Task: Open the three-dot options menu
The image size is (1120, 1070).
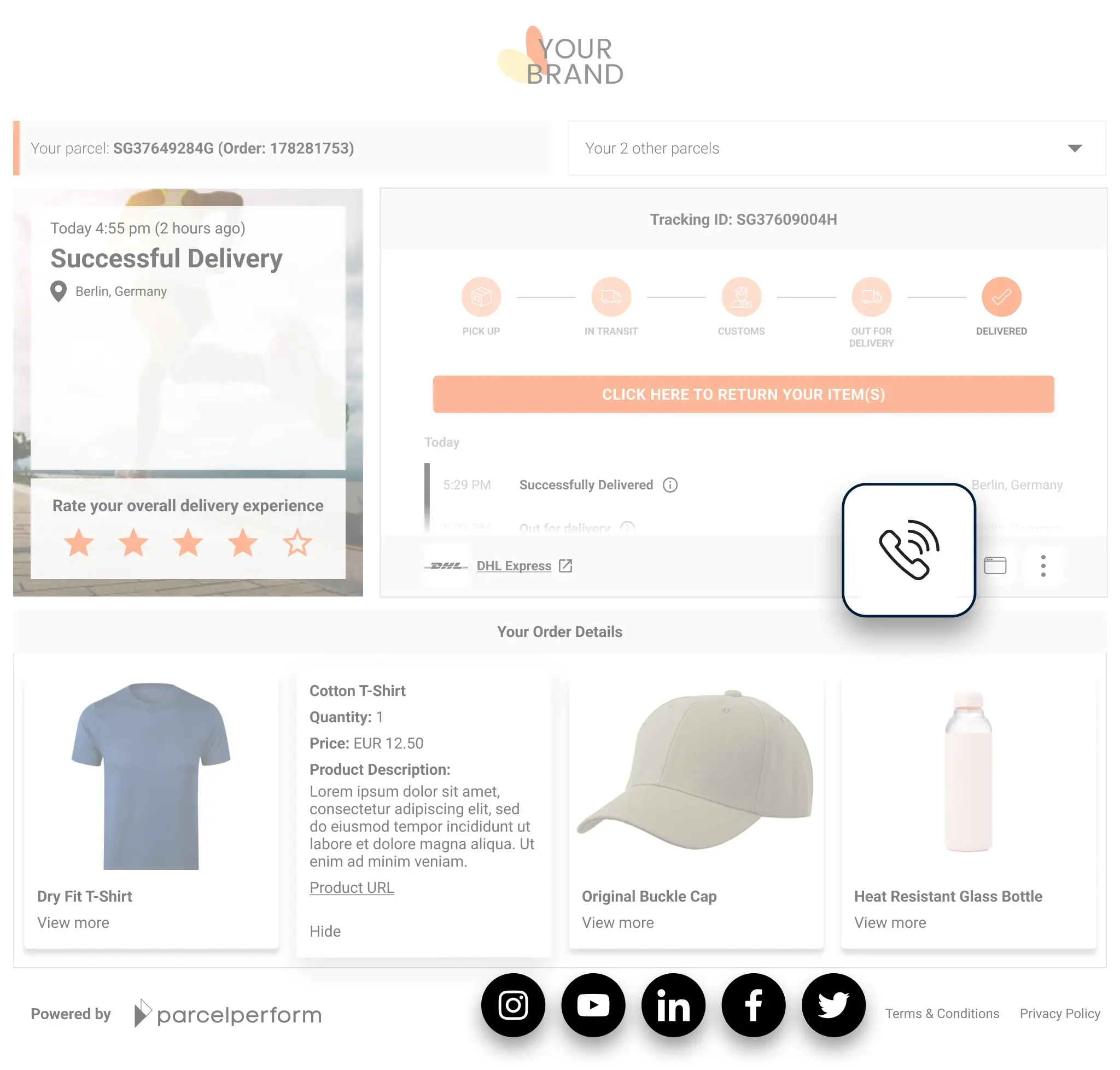Action: click(x=1043, y=565)
